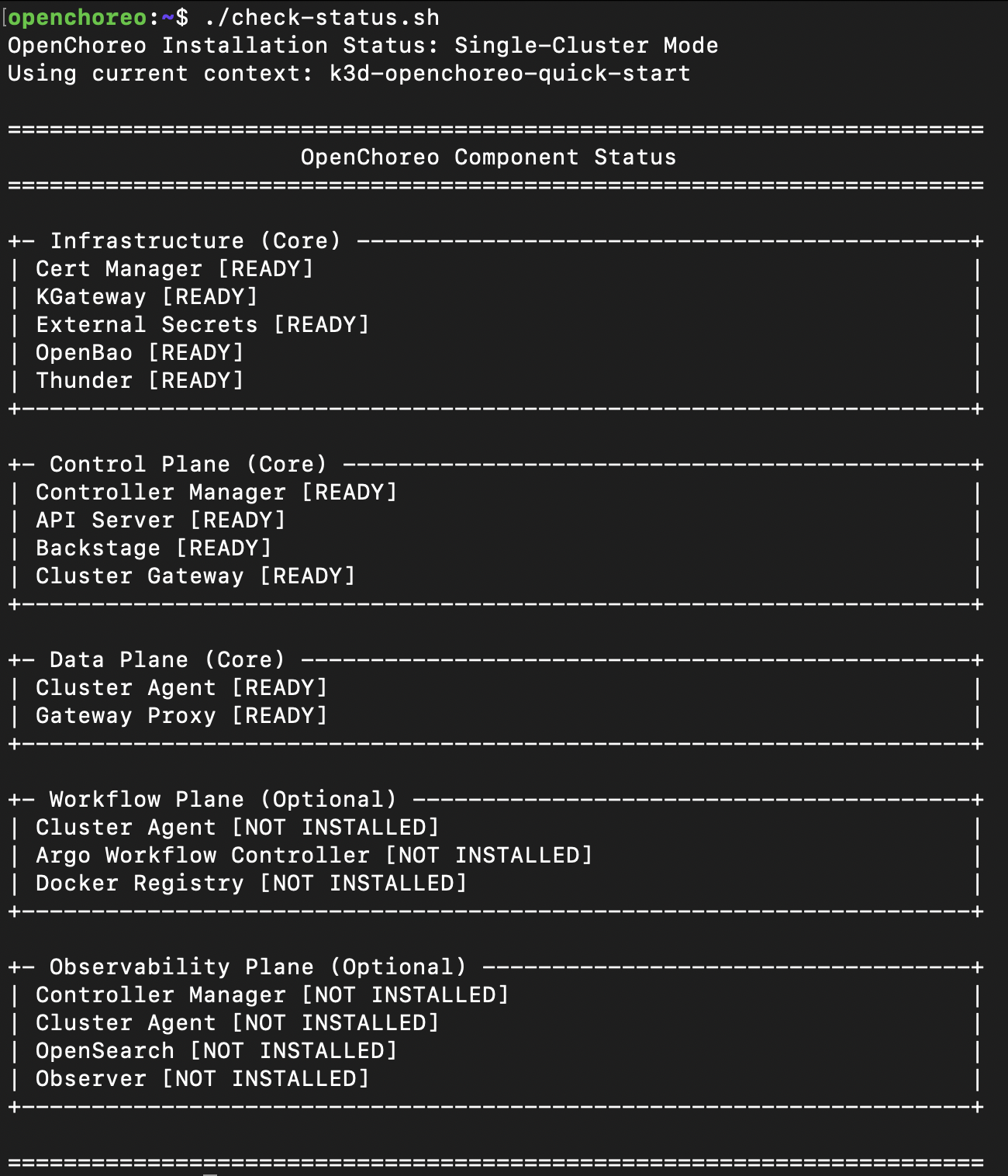
Task: Click the Infrastructure (Core) section header
Action: (x=195, y=241)
